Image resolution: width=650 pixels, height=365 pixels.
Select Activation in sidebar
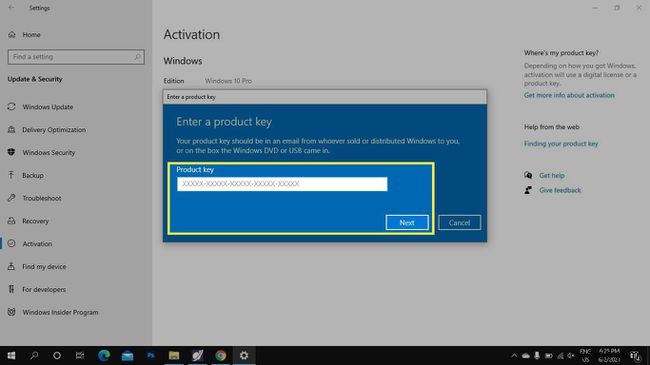37,243
